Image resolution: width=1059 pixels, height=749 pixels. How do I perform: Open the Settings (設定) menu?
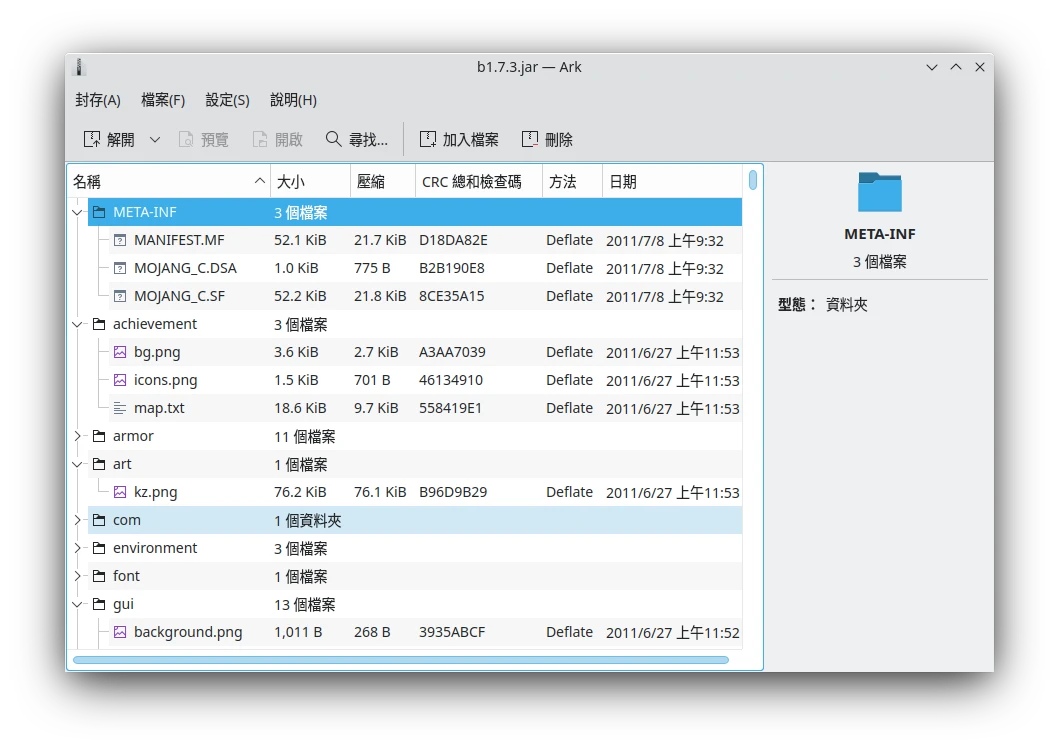click(227, 100)
